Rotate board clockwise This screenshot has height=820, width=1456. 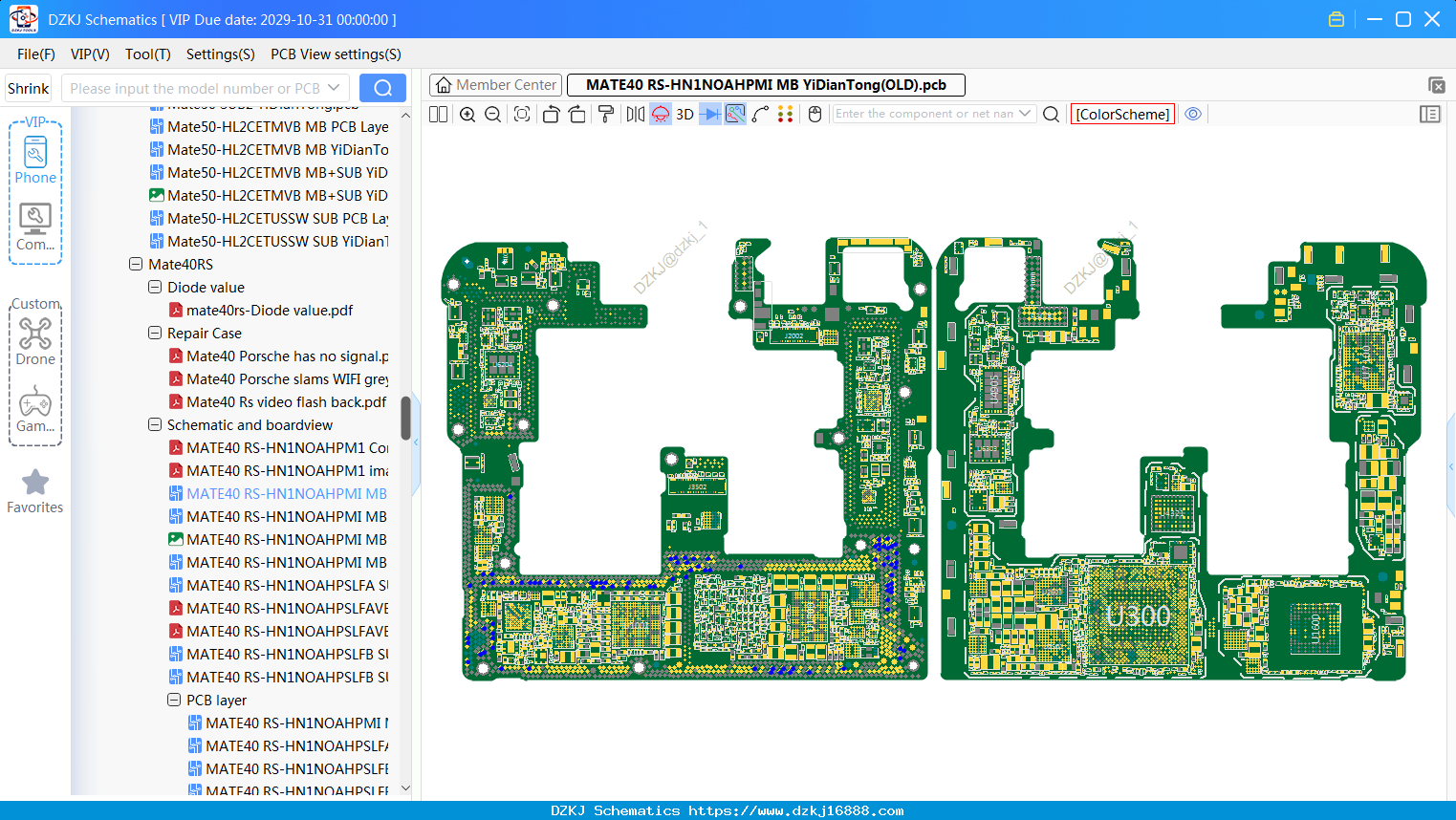(577, 114)
